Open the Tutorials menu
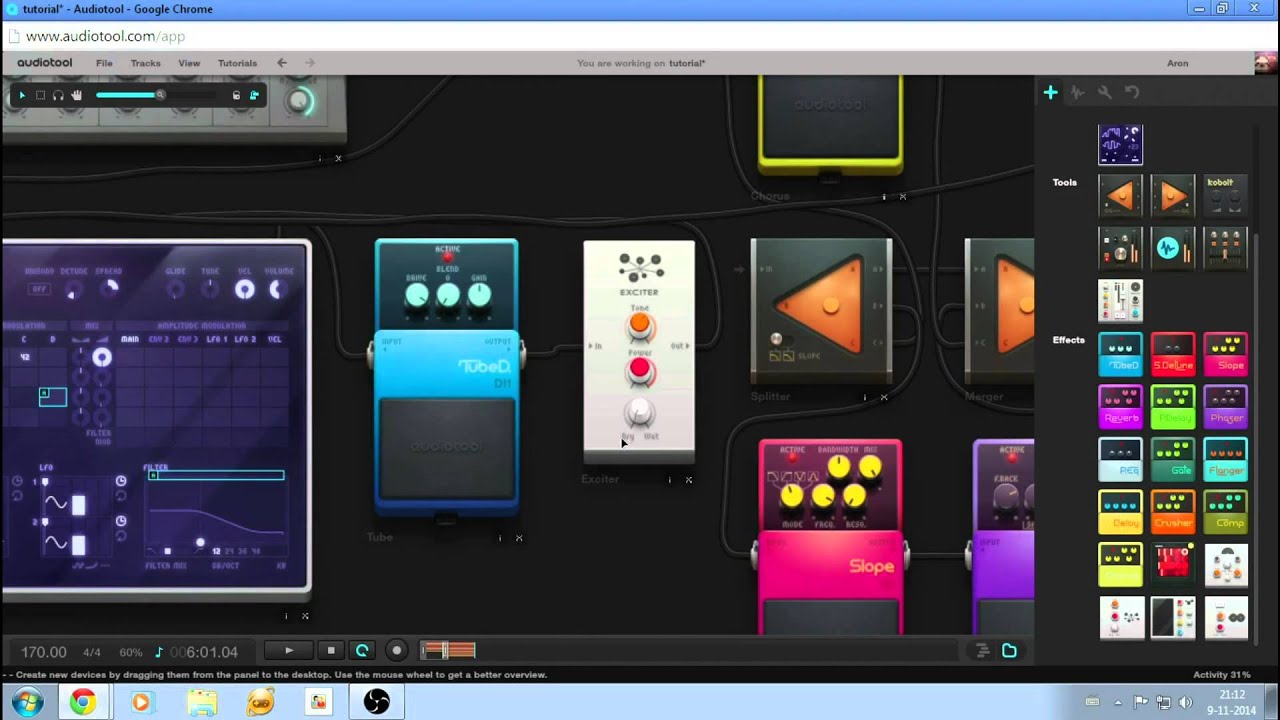Screen dimensions: 1280x720 (x=237, y=63)
